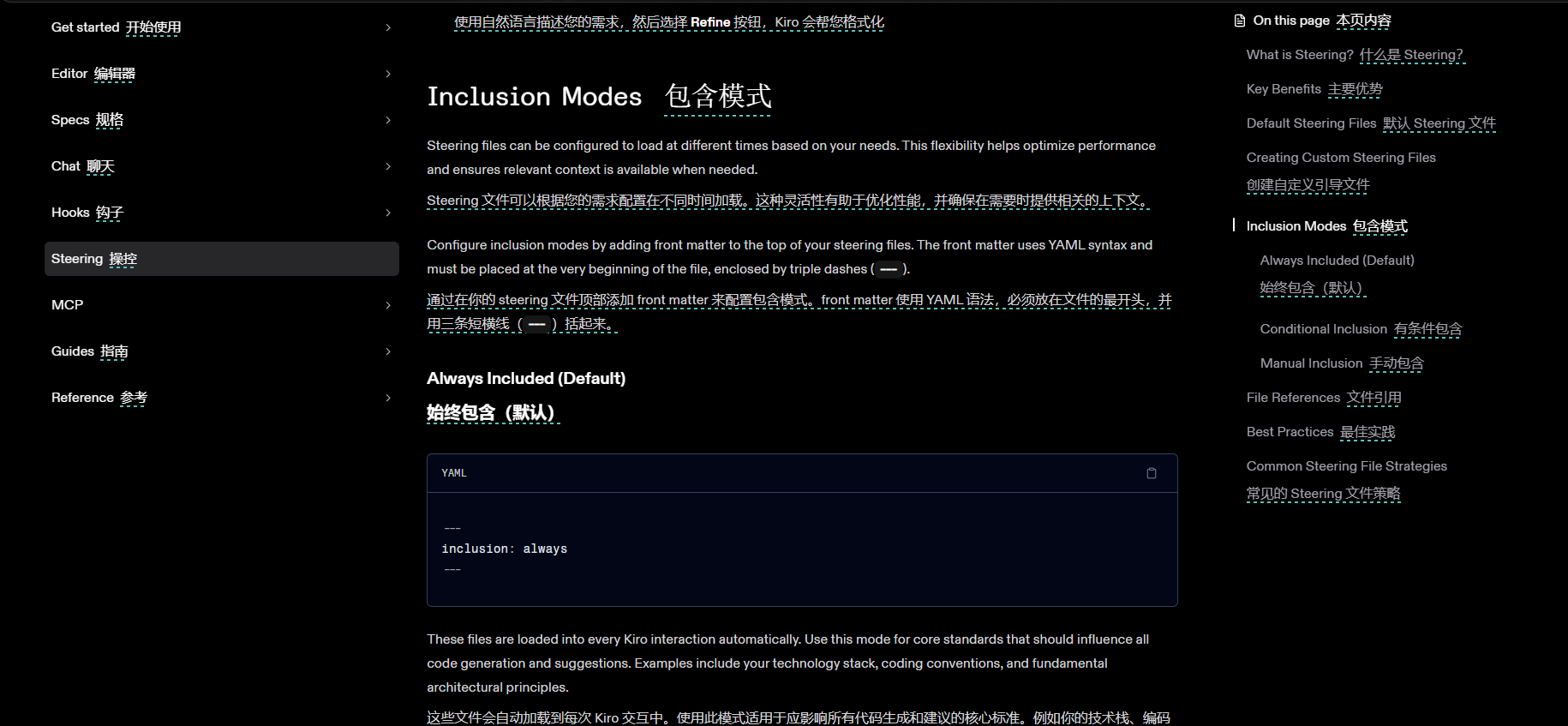This screenshot has height=726, width=1568.
Task: Open Chat in the sidebar navigation
Action: (x=83, y=166)
